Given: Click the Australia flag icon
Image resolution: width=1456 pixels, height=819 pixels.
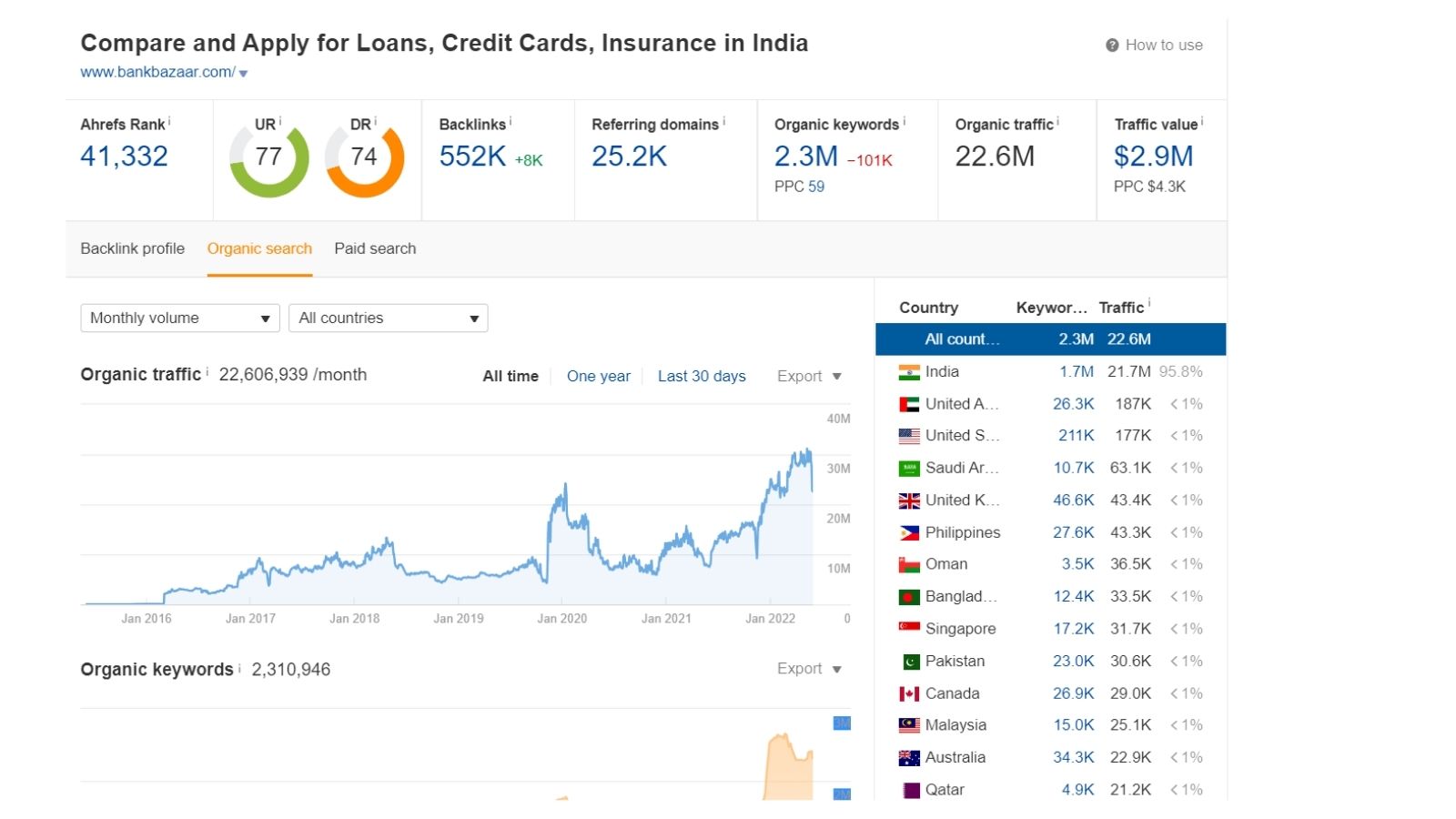Looking at the screenshot, I should 909,758.
